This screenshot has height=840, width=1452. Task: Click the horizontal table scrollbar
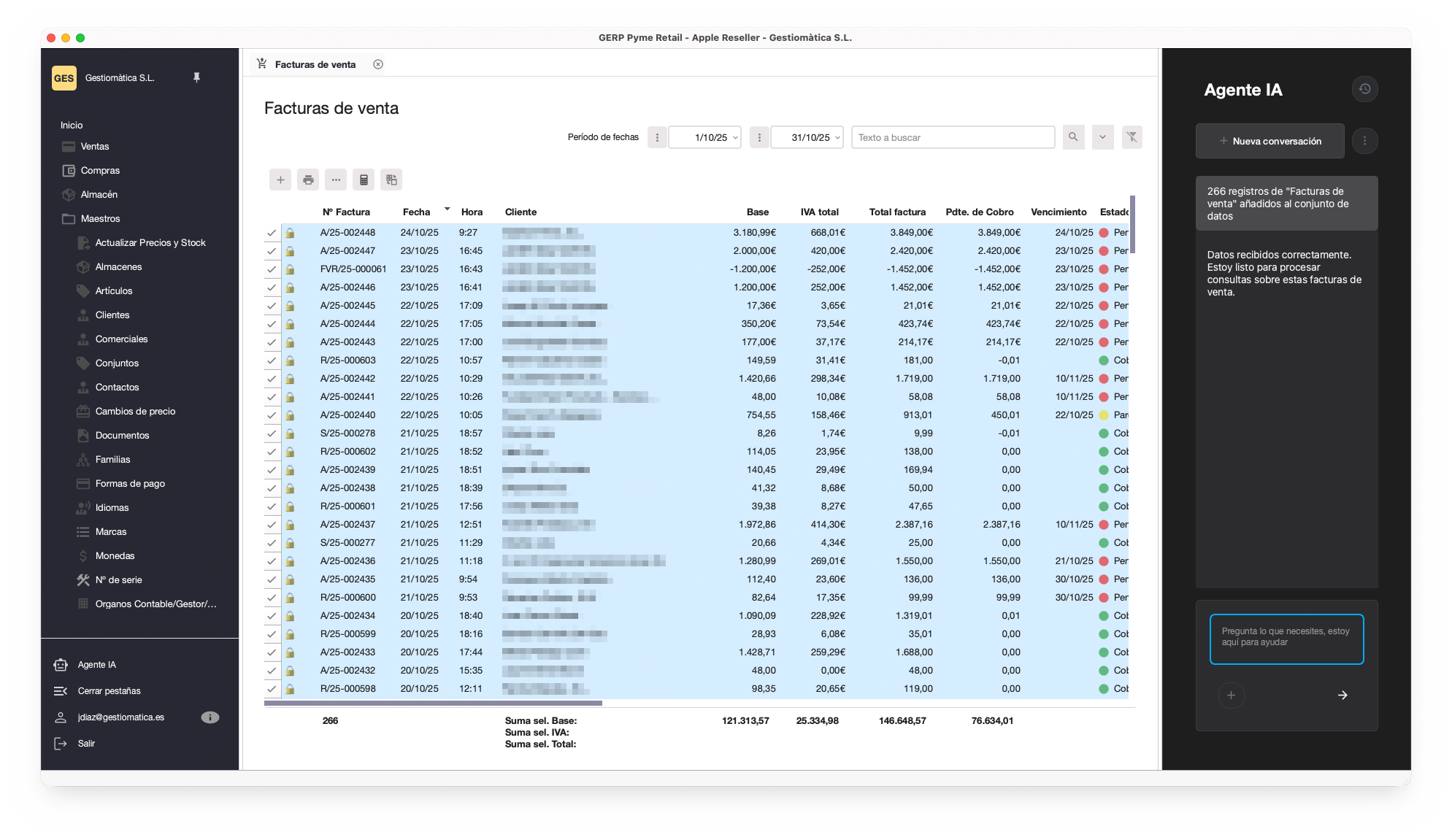pyautogui.click(x=433, y=704)
